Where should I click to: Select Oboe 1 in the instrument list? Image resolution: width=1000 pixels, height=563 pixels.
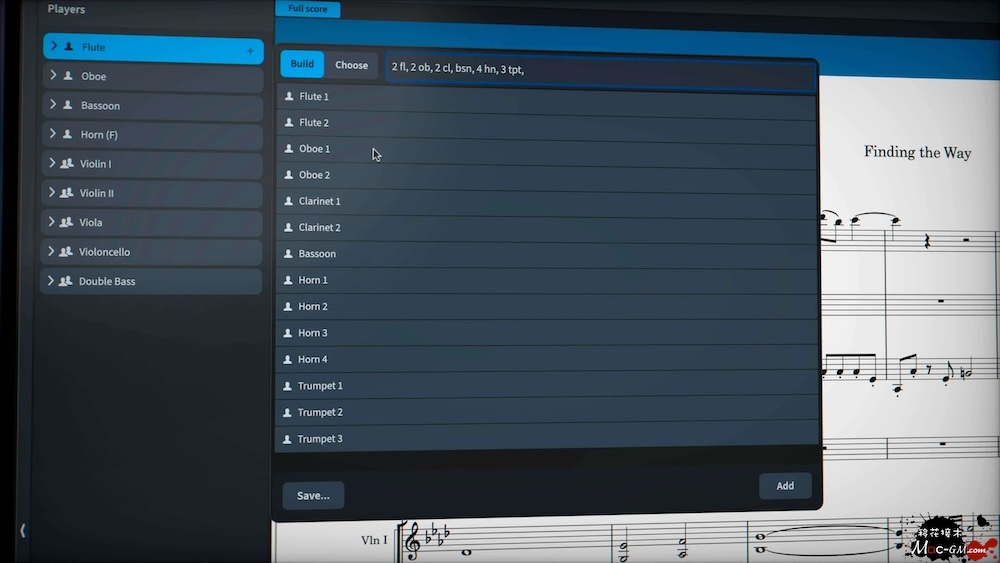click(314, 149)
